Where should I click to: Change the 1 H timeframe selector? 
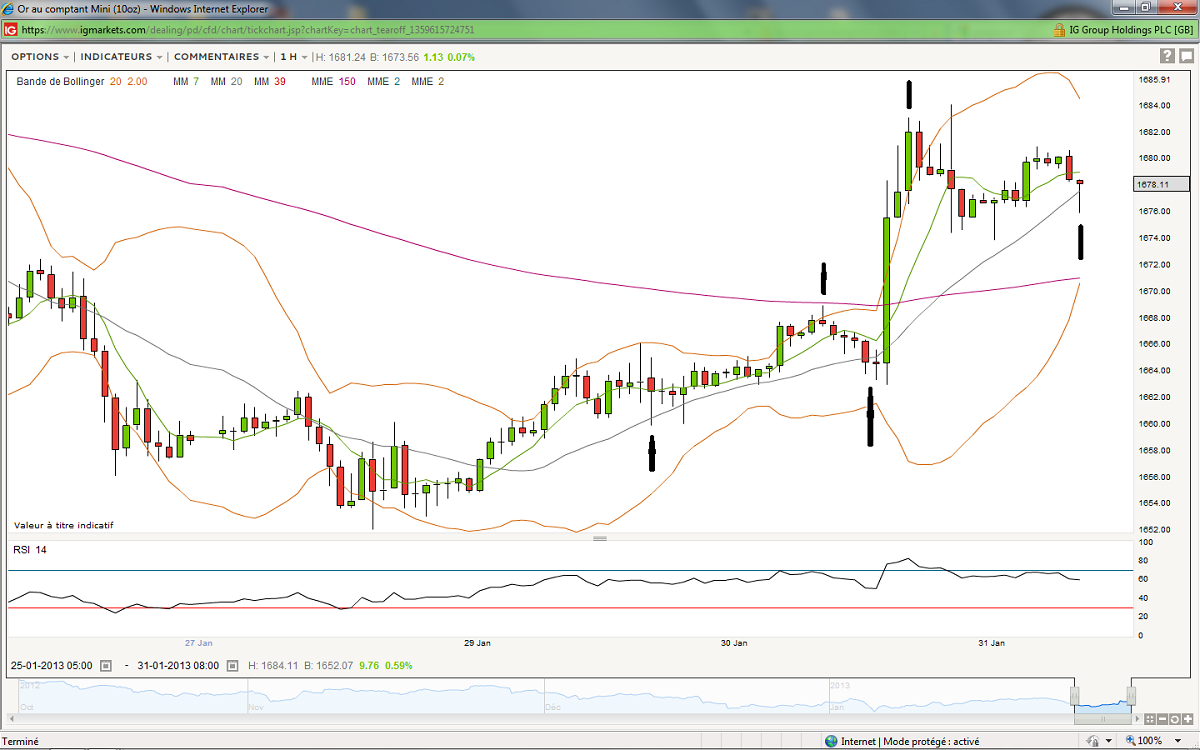pyautogui.click(x=294, y=57)
